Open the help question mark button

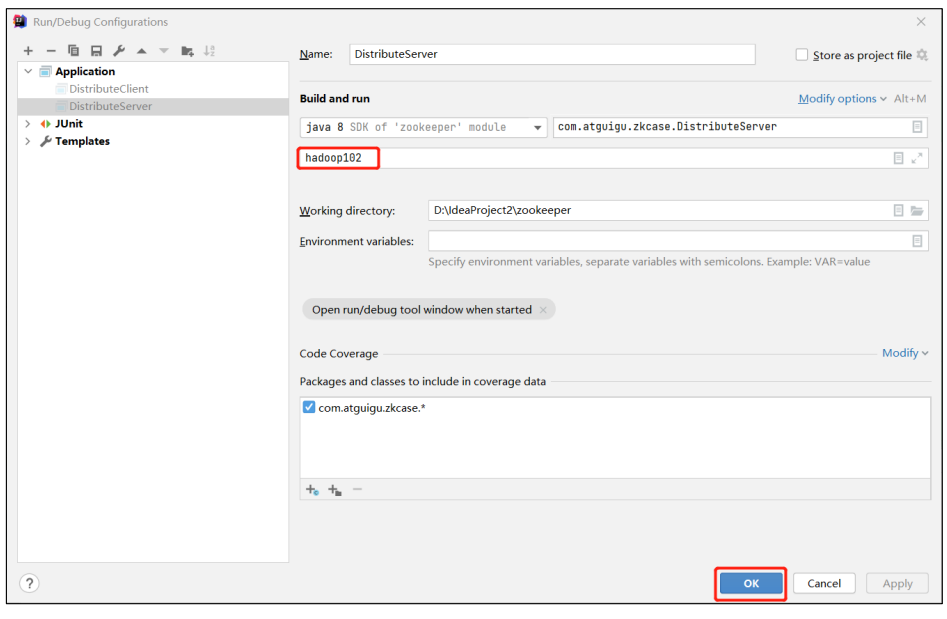click(29, 583)
